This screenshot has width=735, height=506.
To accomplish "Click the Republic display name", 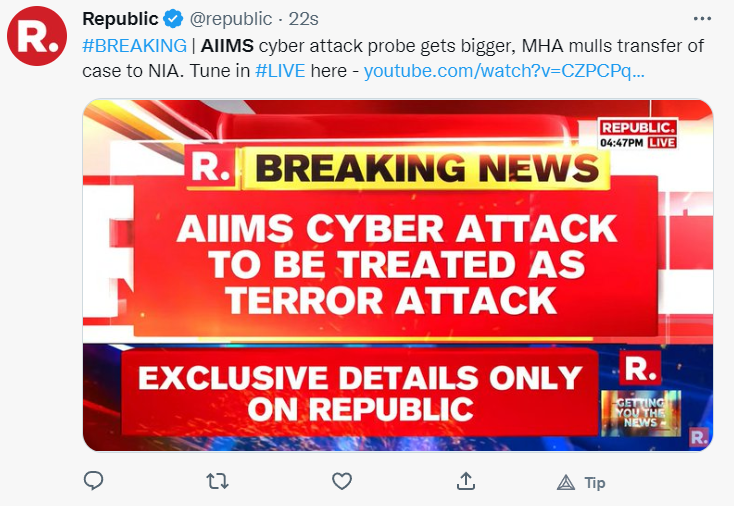I will tap(119, 20).
